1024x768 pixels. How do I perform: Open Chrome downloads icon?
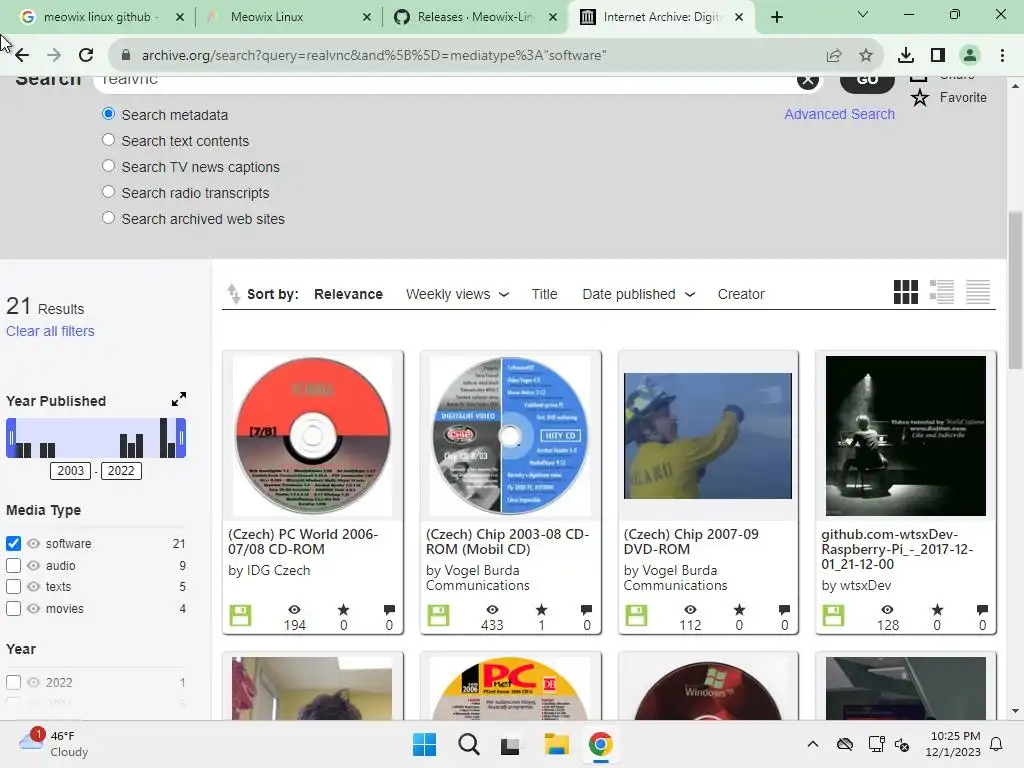[906, 56]
